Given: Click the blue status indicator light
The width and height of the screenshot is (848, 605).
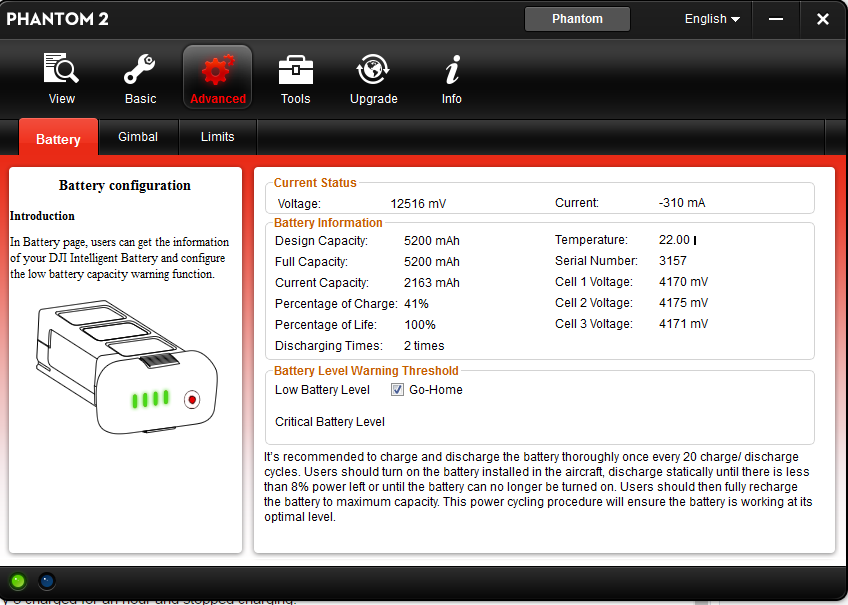Looking at the screenshot, I should (47, 581).
